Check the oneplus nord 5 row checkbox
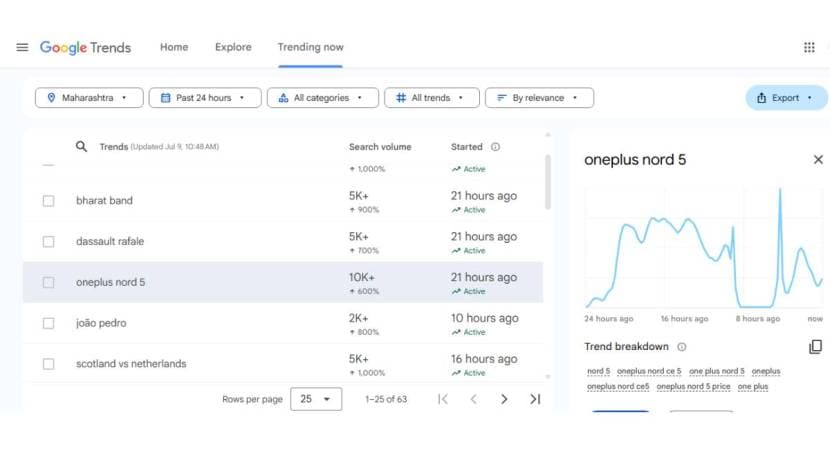The image size is (830, 466). click(48, 282)
